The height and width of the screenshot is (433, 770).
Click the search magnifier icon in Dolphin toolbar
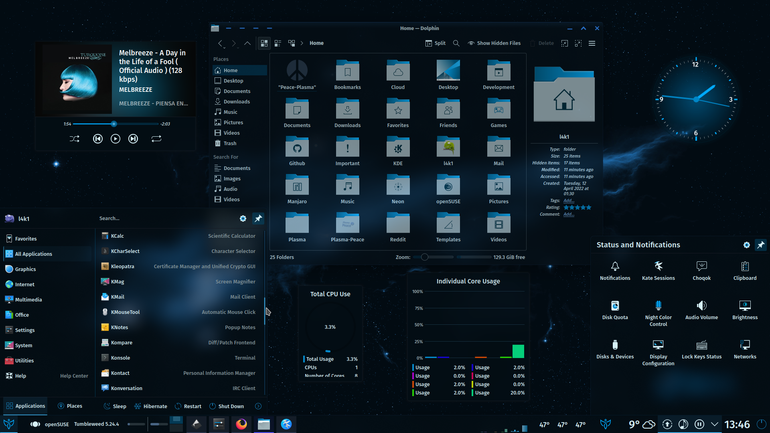[x=456, y=43]
